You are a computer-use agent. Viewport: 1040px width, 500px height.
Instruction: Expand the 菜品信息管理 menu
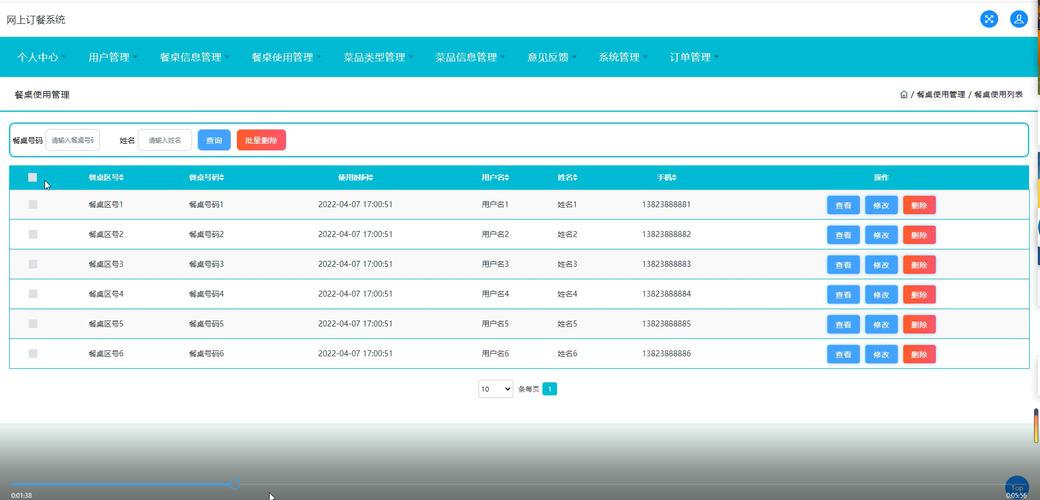coord(471,57)
